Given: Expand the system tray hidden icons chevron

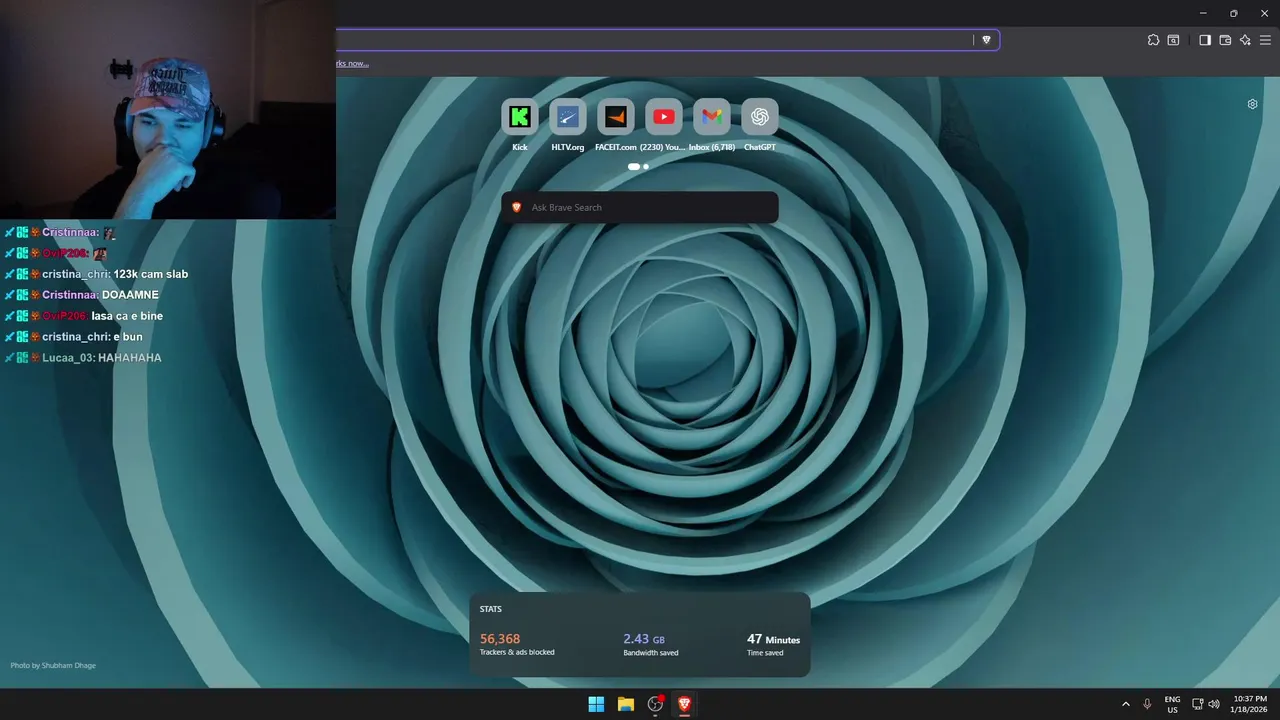Looking at the screenshot, I should point(1125,704).
